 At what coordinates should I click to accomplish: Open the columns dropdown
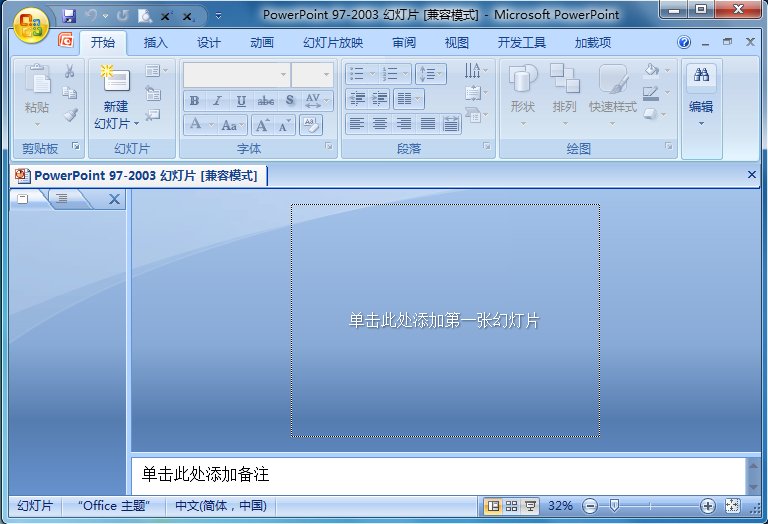408,99
